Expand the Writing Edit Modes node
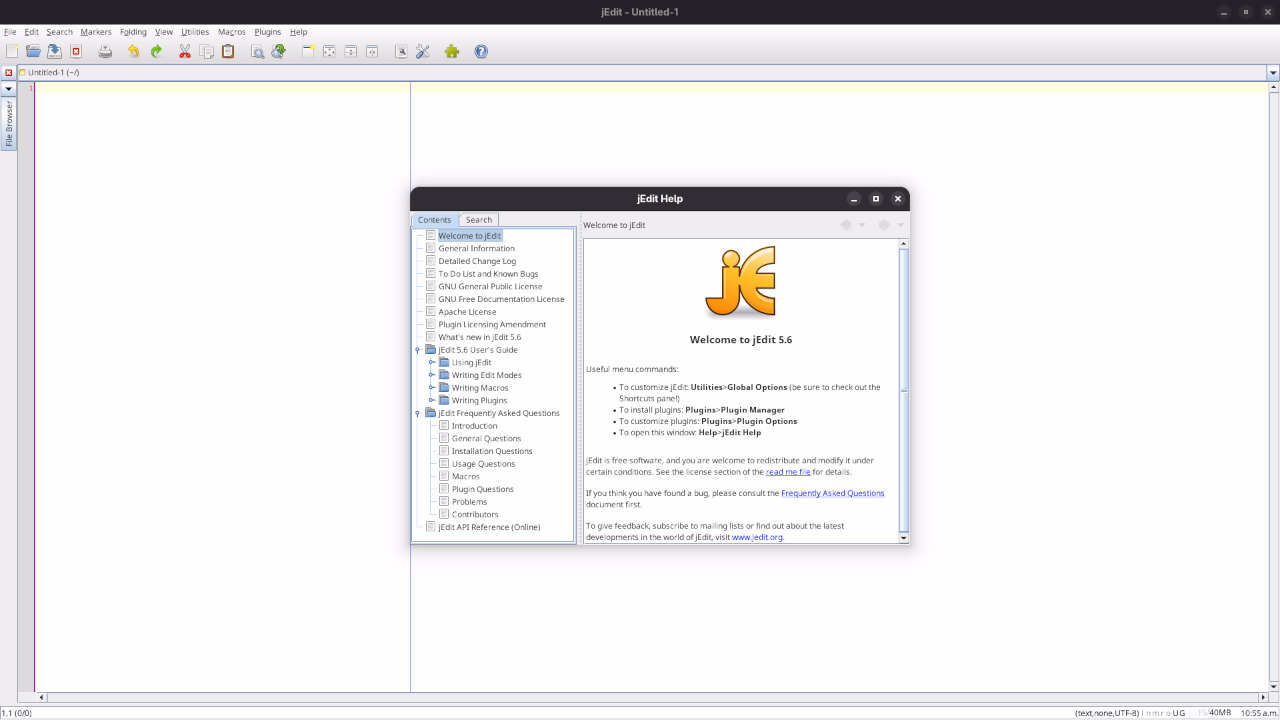This screenshot has width=1280, height=720. coord(431,375)
